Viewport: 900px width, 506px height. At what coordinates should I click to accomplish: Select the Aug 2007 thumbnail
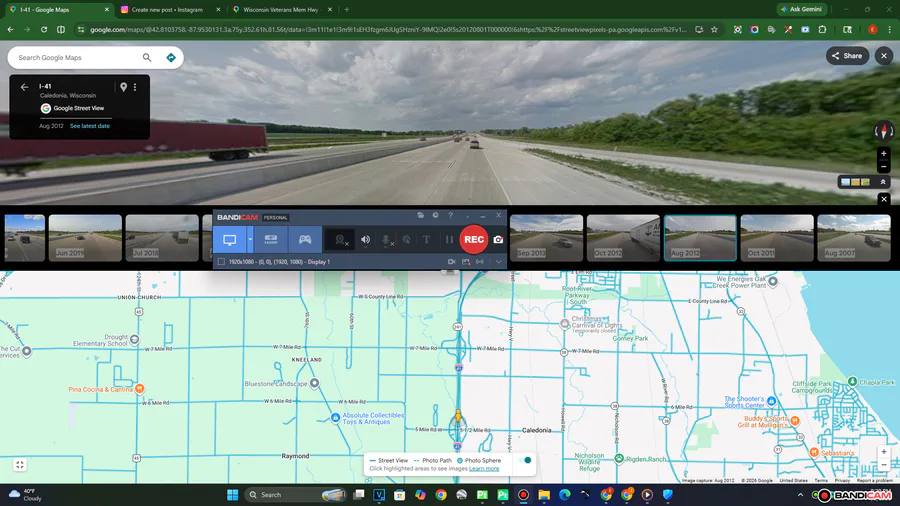[x=854, y=238]
